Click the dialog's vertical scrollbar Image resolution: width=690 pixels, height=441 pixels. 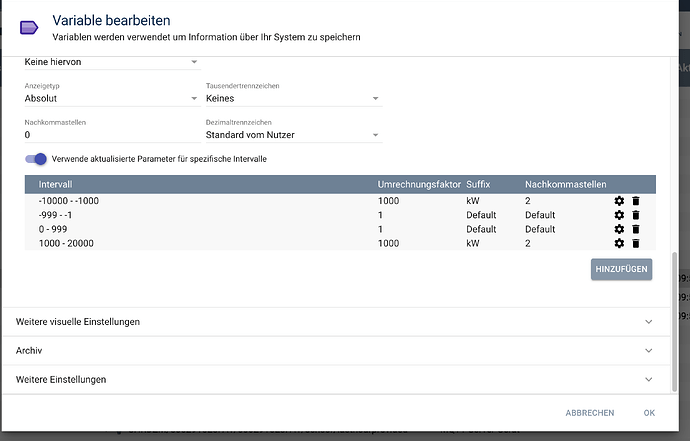[x=674, y=322]
